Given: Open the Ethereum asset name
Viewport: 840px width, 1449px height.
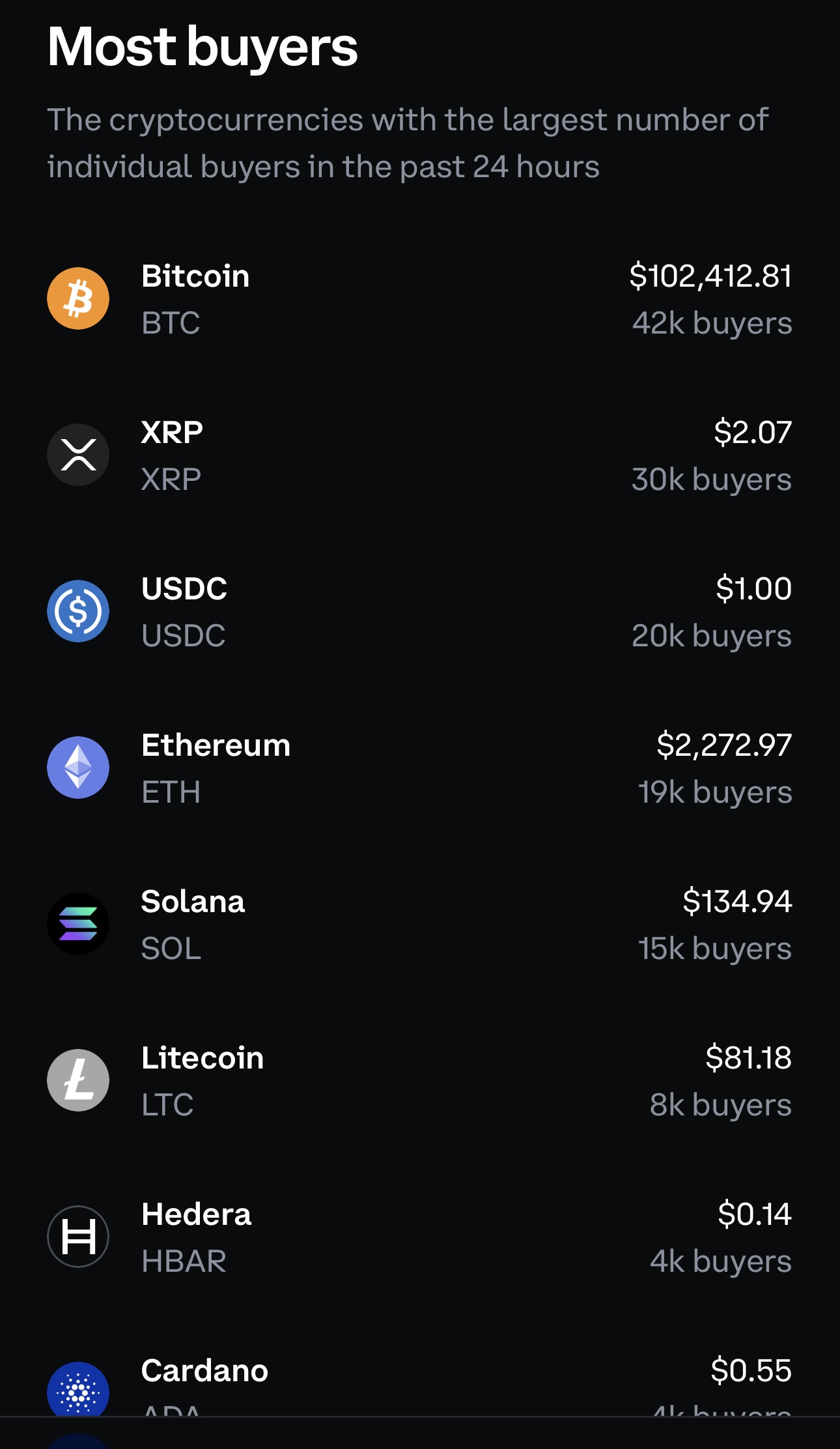Looking at the screenshot, I should [216, 745].
